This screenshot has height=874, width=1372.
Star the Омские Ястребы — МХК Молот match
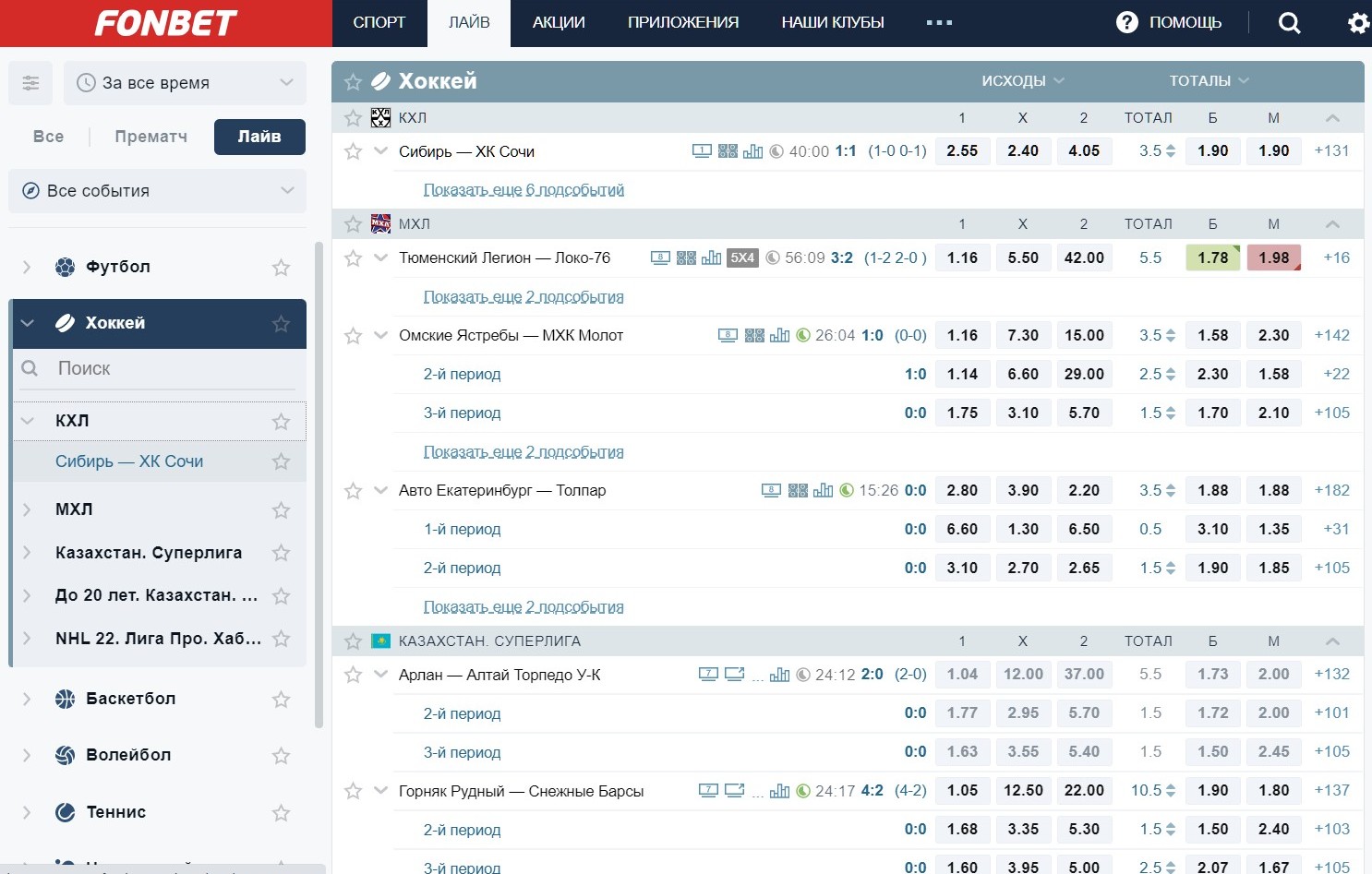click(x=353, y=336)
